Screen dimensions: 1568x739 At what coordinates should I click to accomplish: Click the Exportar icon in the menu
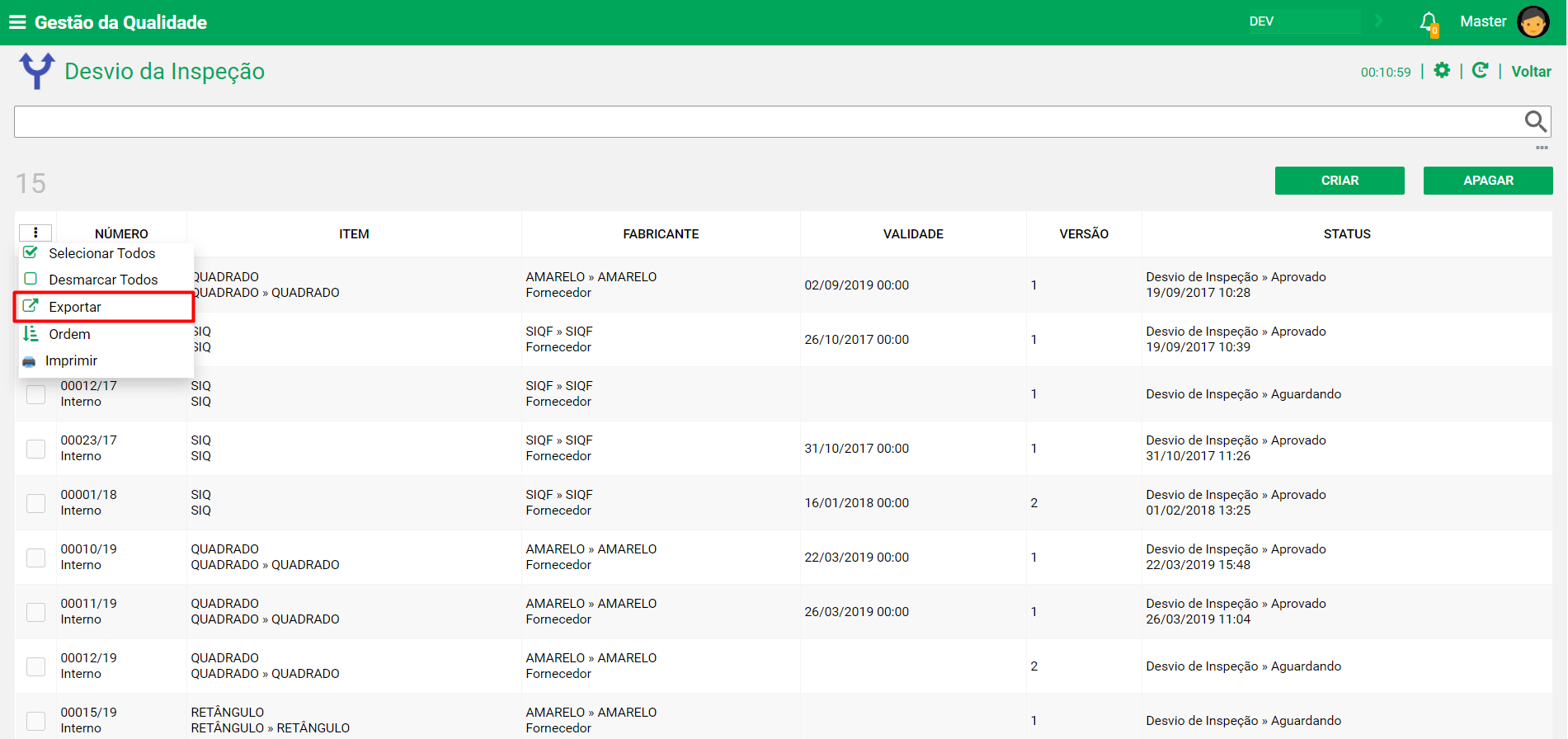[31, 306]
